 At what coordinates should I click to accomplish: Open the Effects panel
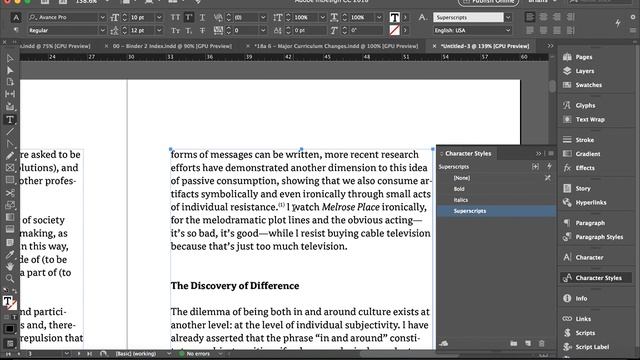[x=578, y=168]
